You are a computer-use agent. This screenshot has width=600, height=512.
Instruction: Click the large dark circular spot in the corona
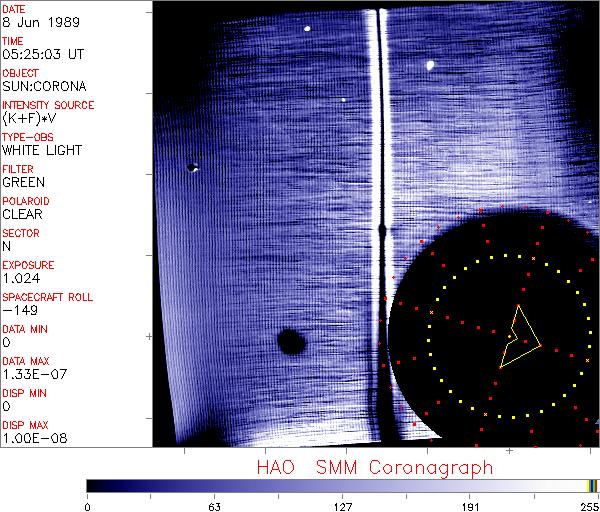(x=290, y=343)
